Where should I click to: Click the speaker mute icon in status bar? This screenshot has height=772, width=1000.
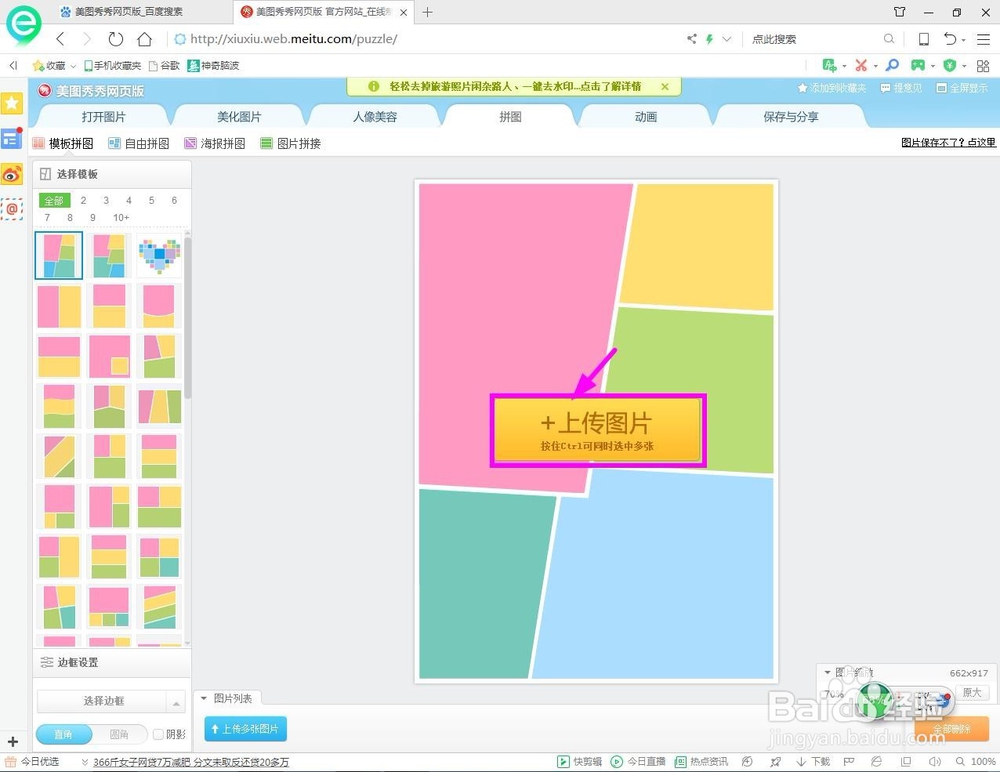click(935, 761)
